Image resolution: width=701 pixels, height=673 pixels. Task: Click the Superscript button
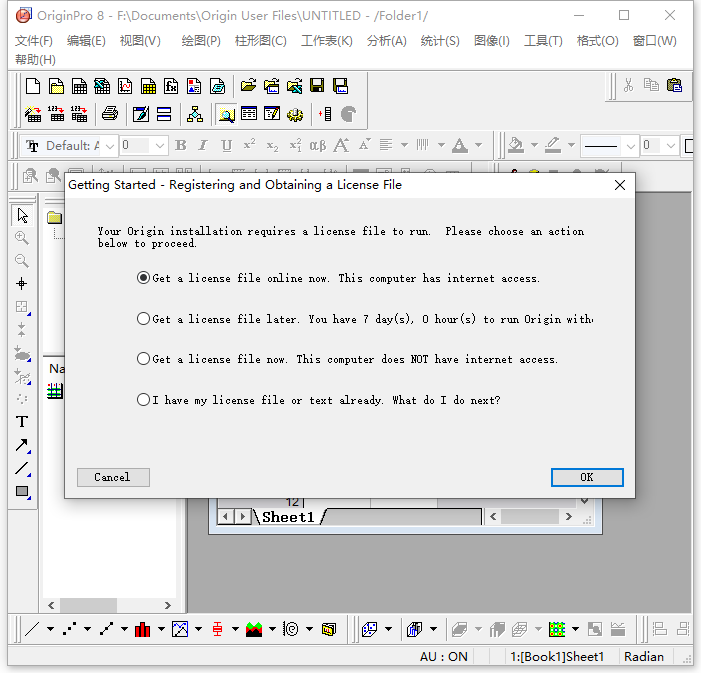click(x=249, y=145)
